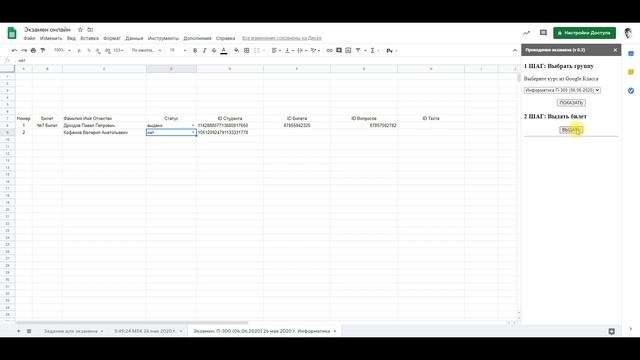Open horizontal align dropdown

pyautogui.click(x=276, y=50)
